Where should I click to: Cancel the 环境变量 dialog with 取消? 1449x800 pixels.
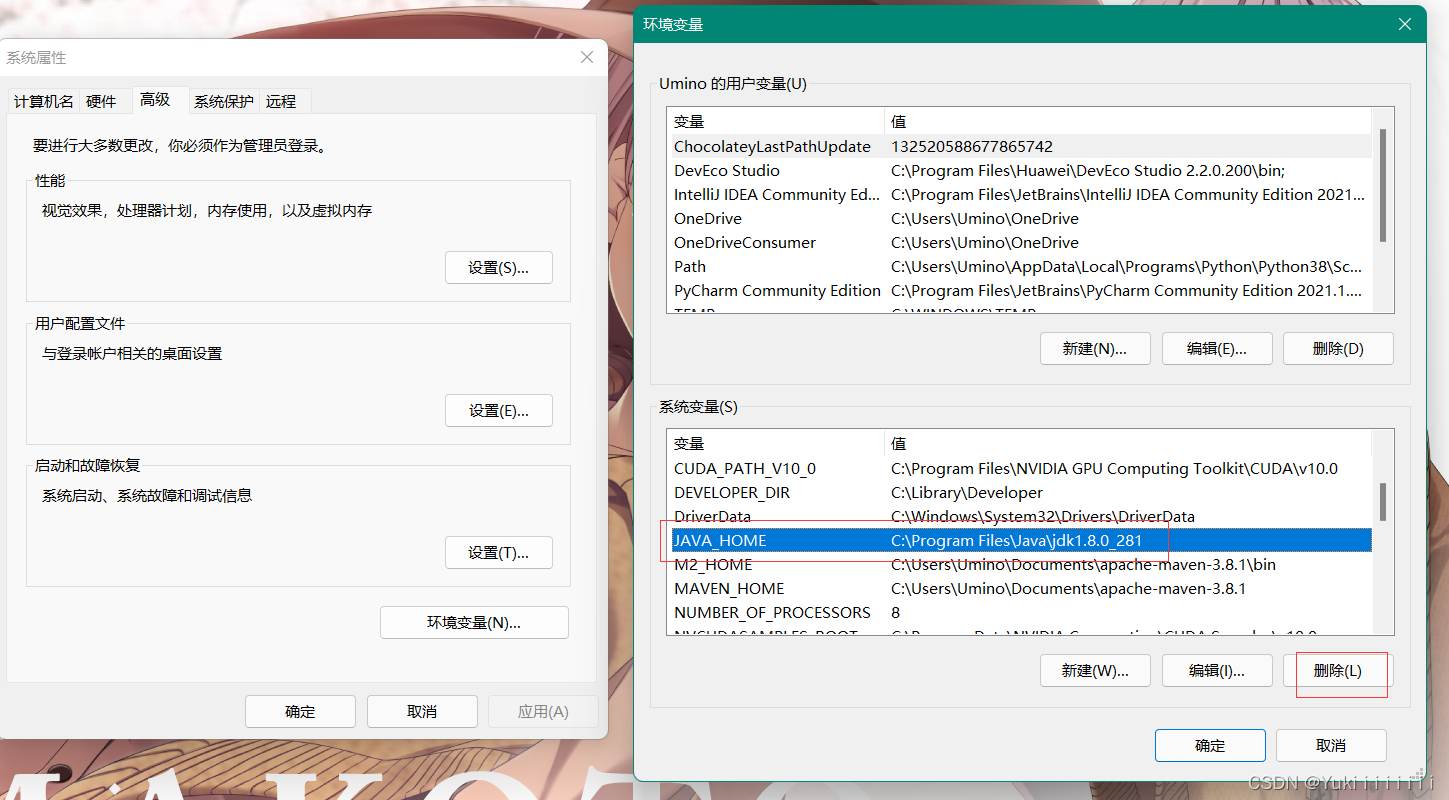point(1331,745)
